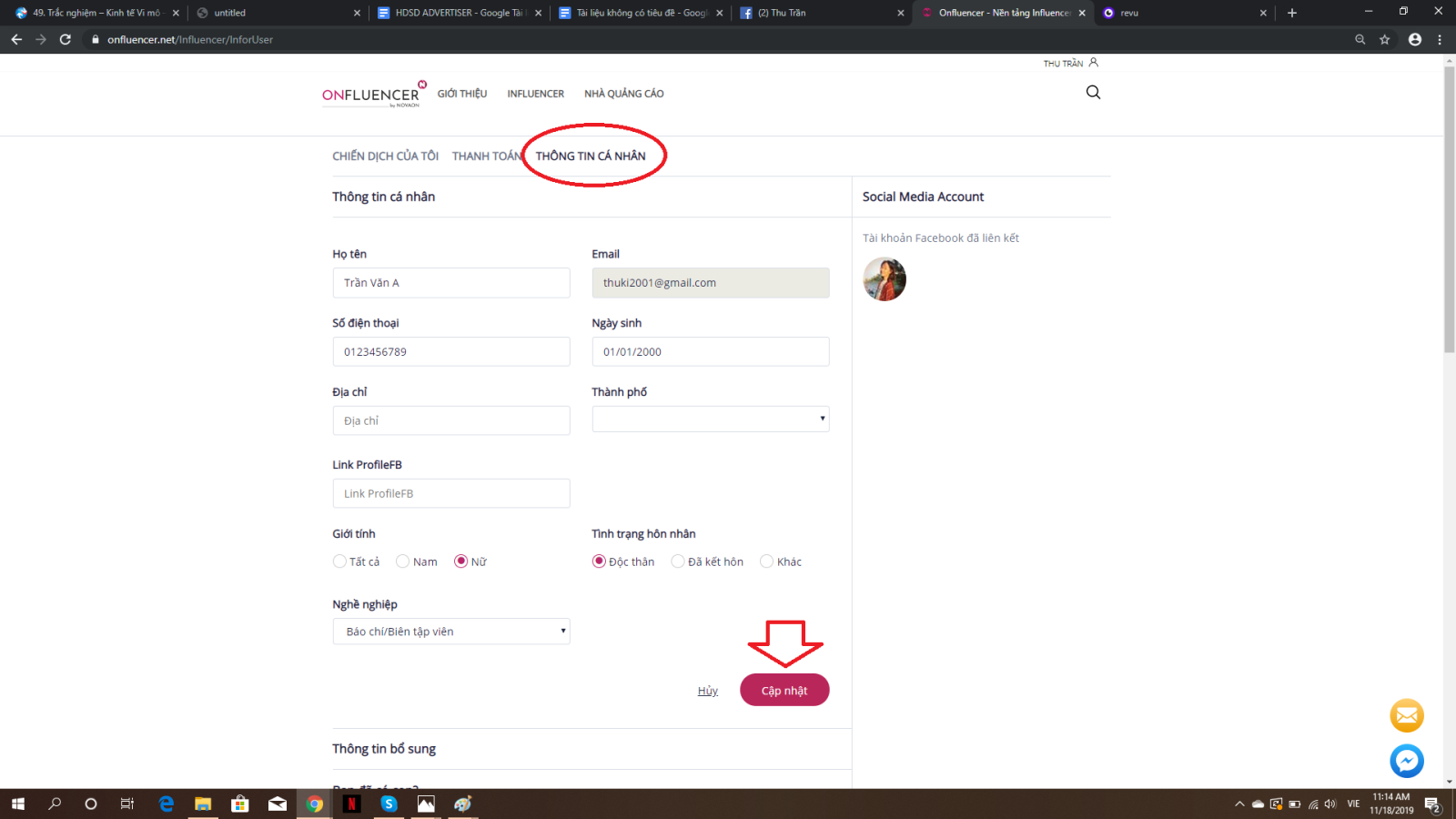Close the Onfluencer browser tab

1082,13
